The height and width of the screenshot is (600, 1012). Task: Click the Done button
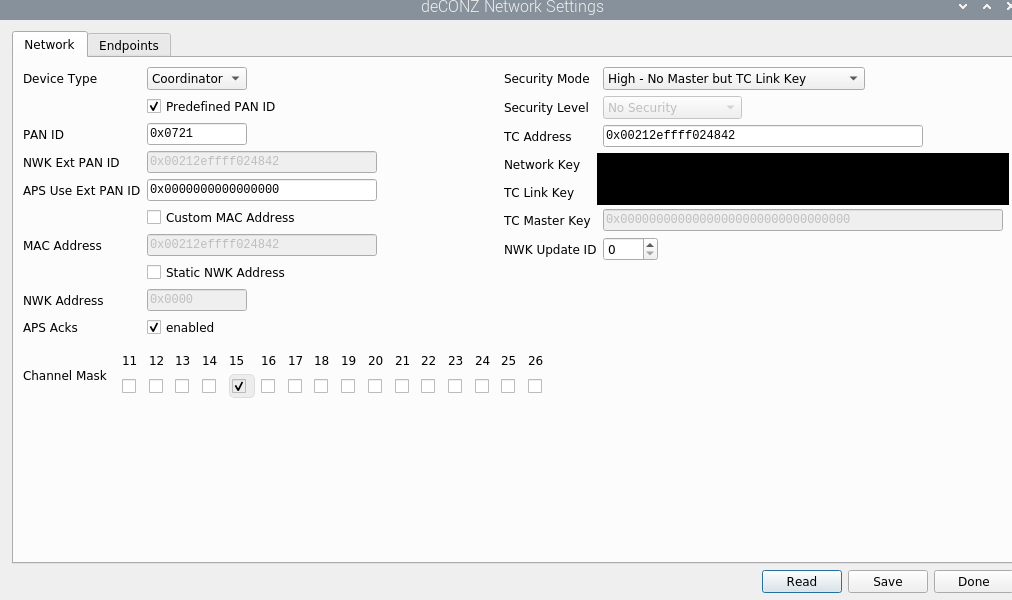(x=972, y=581)
